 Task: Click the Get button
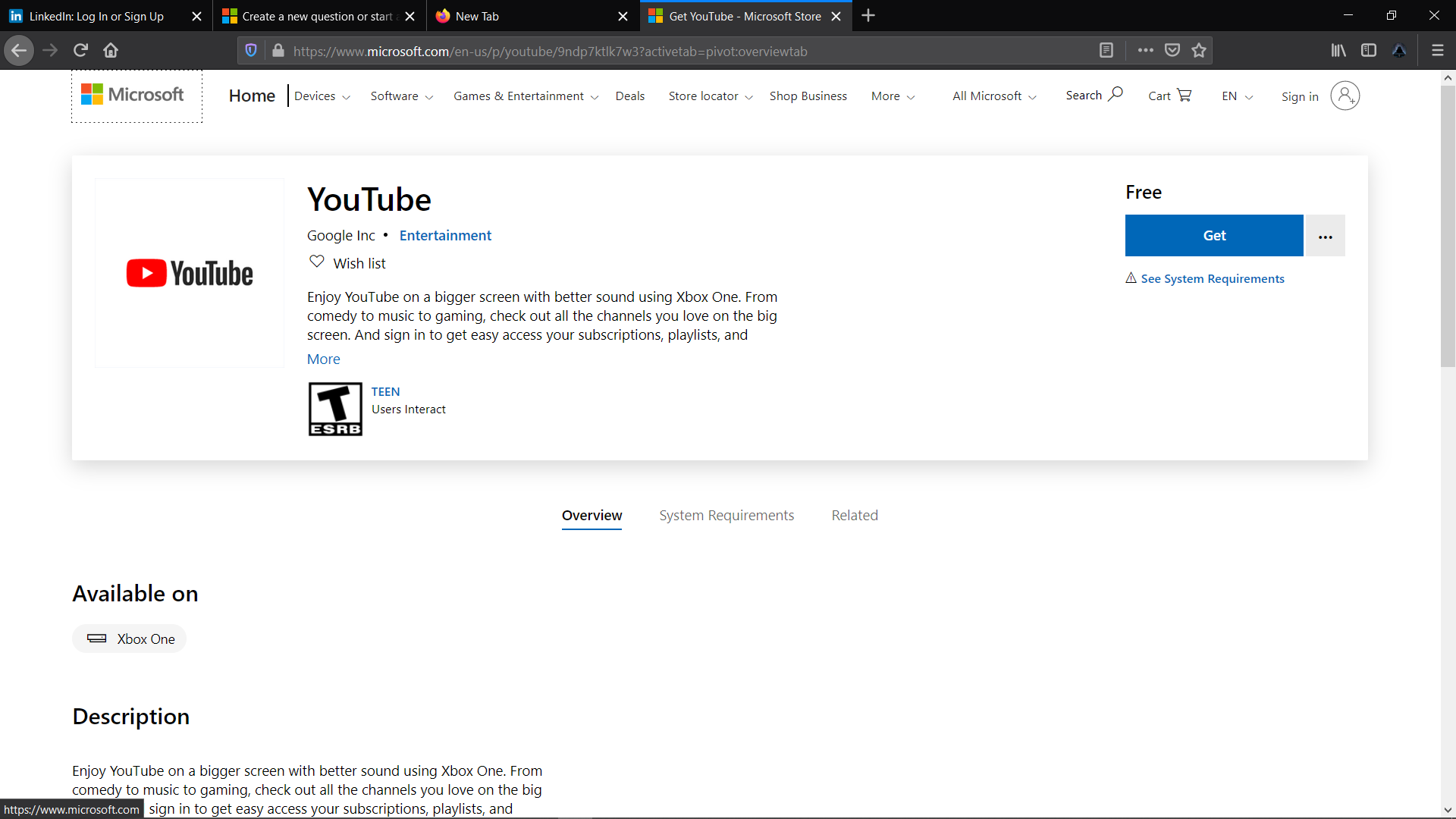[x=1214, y=236]
